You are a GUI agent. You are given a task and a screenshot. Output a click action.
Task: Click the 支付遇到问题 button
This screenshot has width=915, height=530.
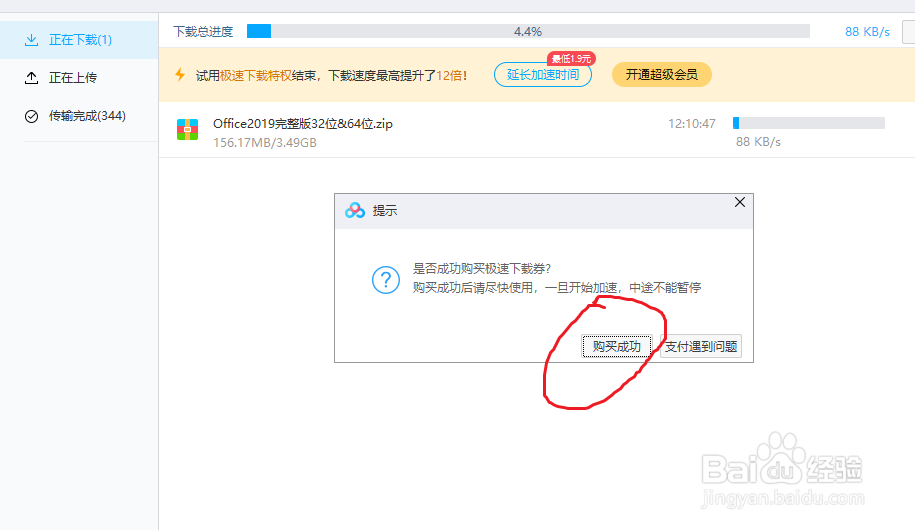701,346
